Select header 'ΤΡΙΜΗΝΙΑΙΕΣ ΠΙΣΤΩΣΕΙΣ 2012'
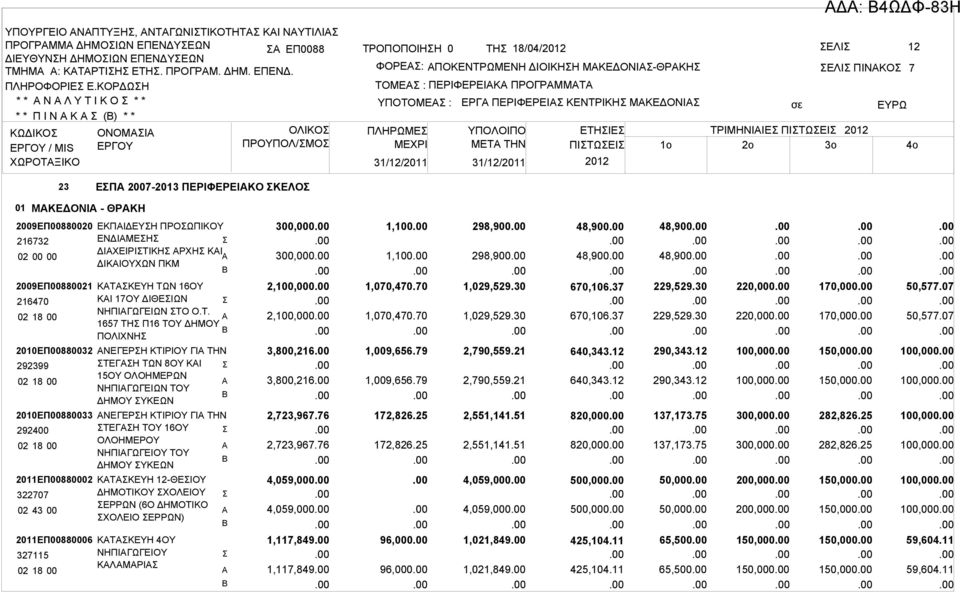This screenshot has height=592, width=960. [789, 130]
